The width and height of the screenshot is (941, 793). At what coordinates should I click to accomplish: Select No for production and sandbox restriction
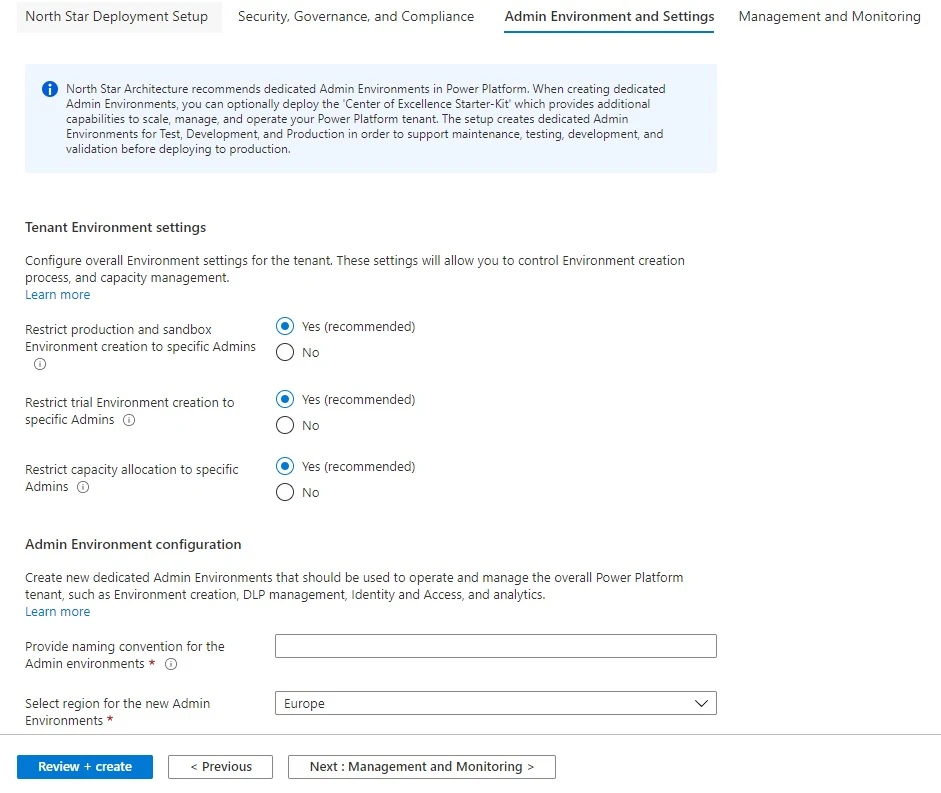[x=285, y=352]
